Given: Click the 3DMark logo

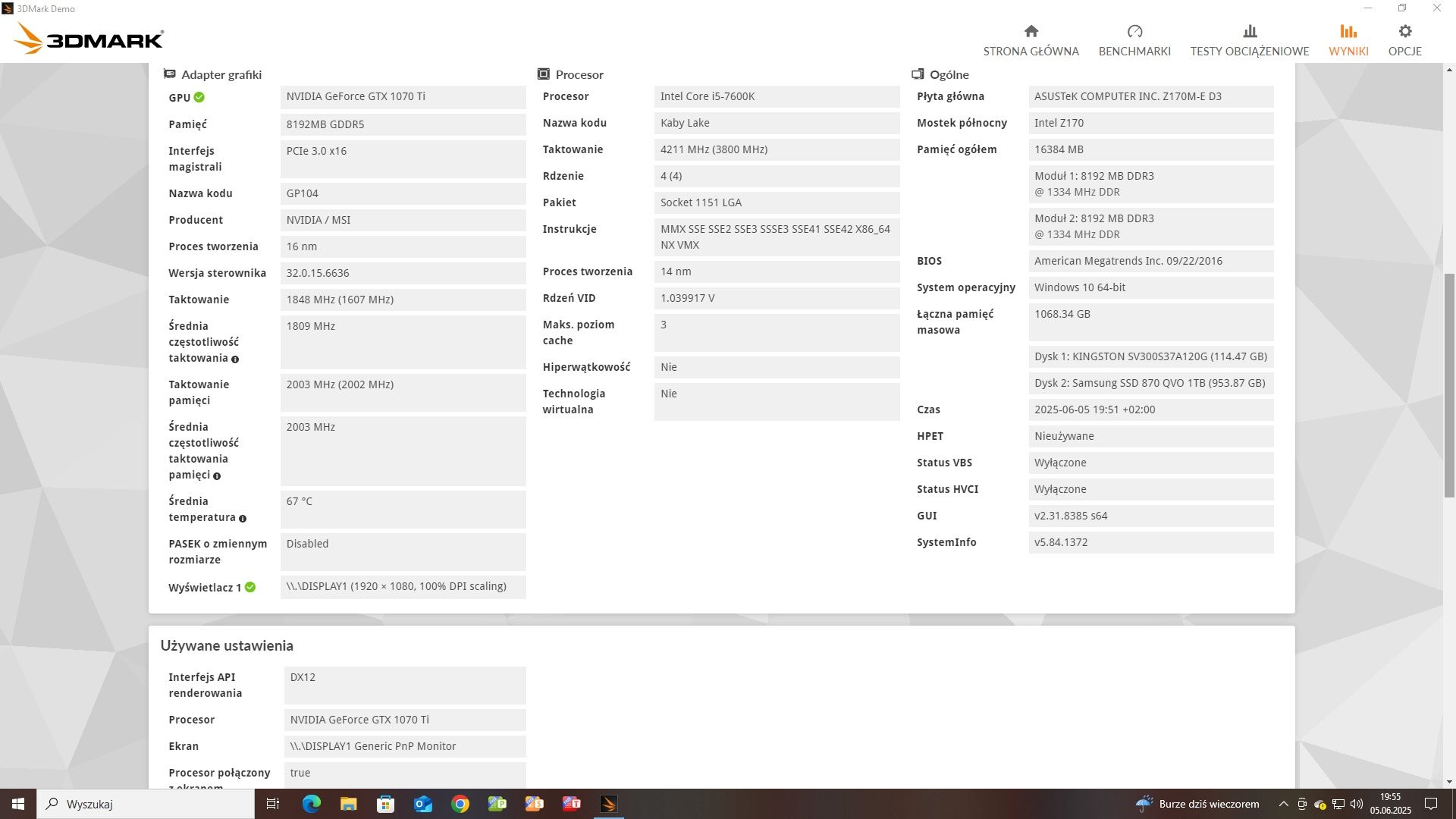Looking at the screenshot, I should point(89,39).
